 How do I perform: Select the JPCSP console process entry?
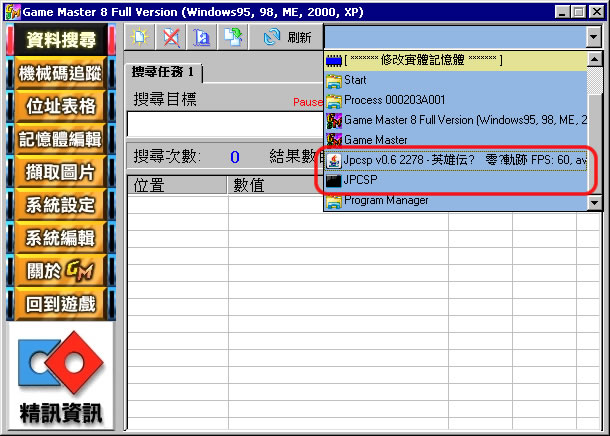pos(456,180)
